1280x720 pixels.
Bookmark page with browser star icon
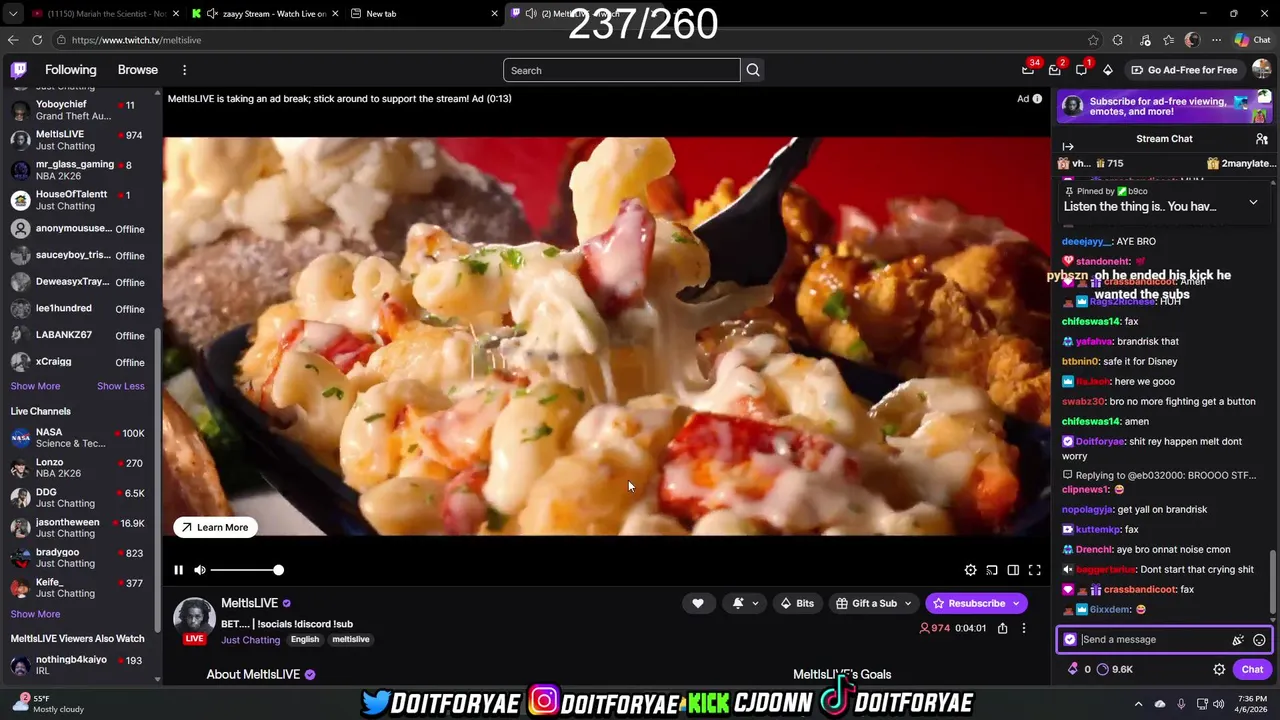pos(1093,40)
